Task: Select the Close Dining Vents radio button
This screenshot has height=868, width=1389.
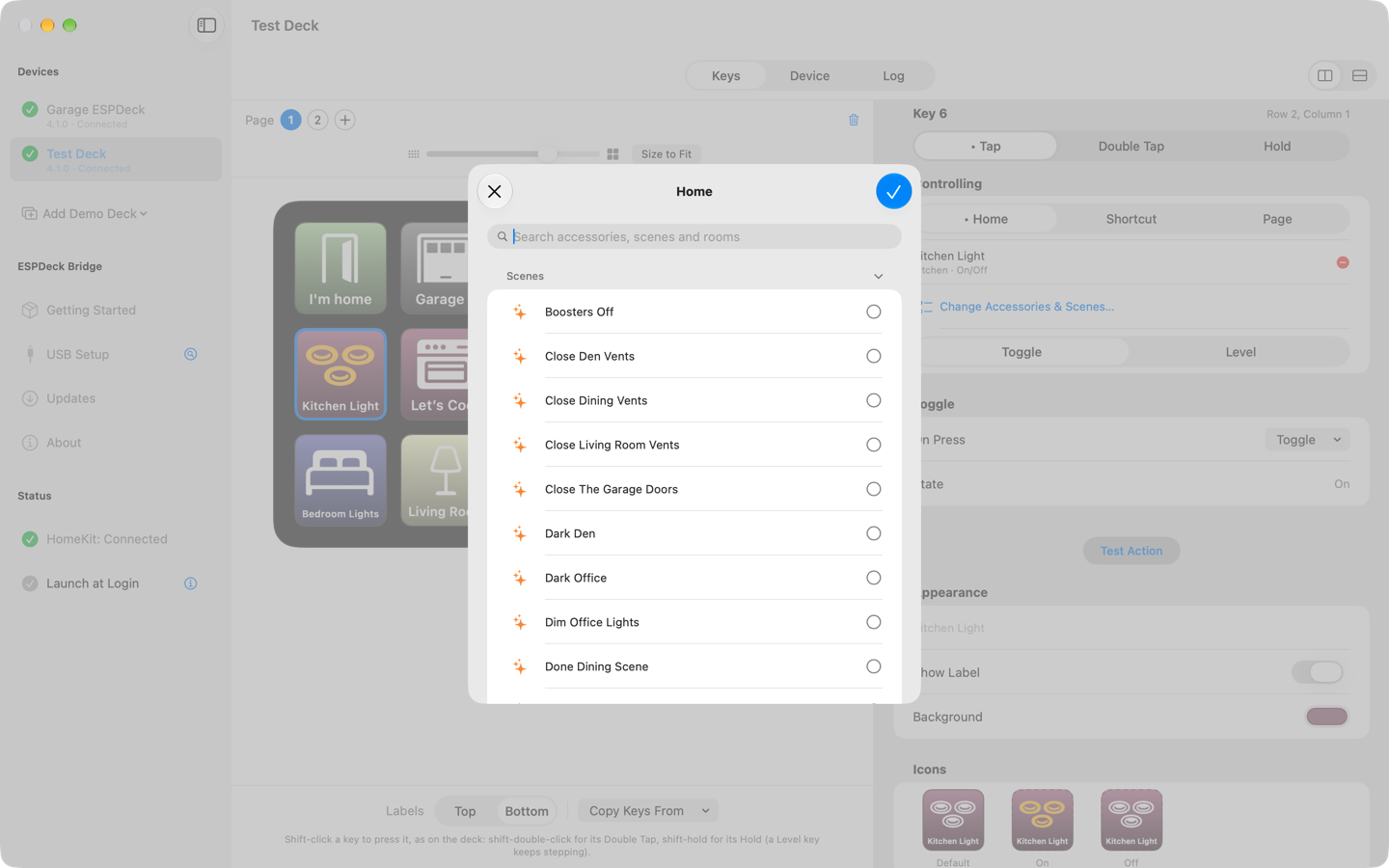Action: (x=873, y=400)
